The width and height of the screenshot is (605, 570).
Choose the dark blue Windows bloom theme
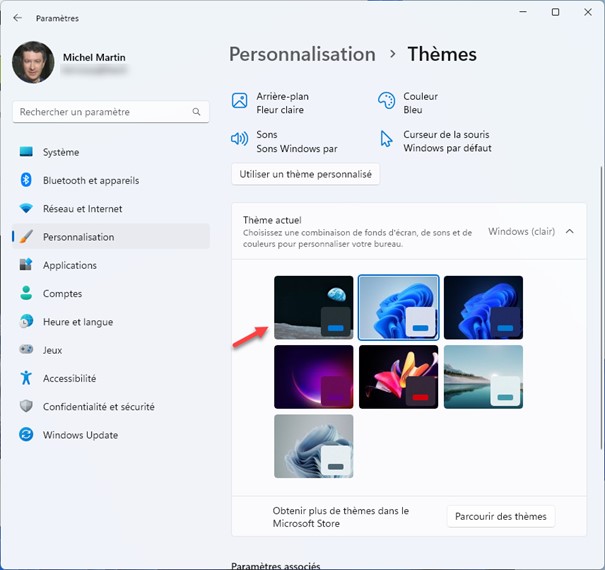tap(483, 308)
